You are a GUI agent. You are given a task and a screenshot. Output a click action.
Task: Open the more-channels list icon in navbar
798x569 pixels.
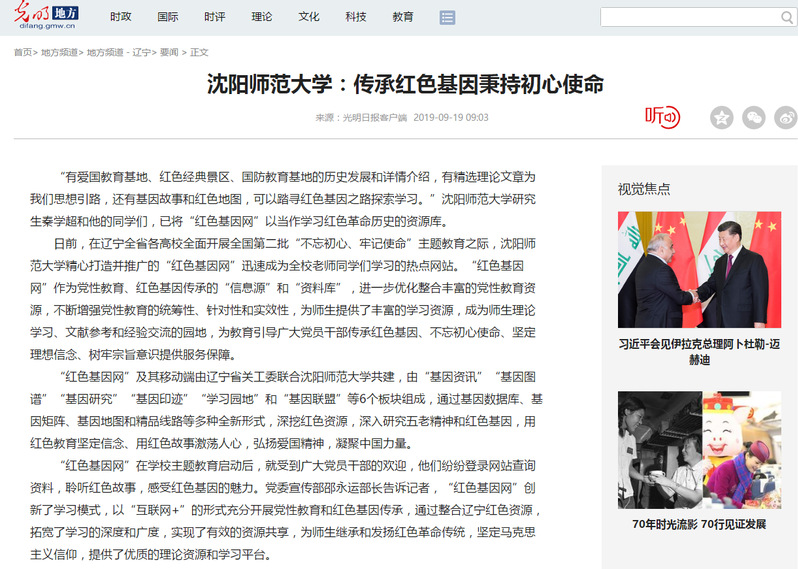coord(447,17)
